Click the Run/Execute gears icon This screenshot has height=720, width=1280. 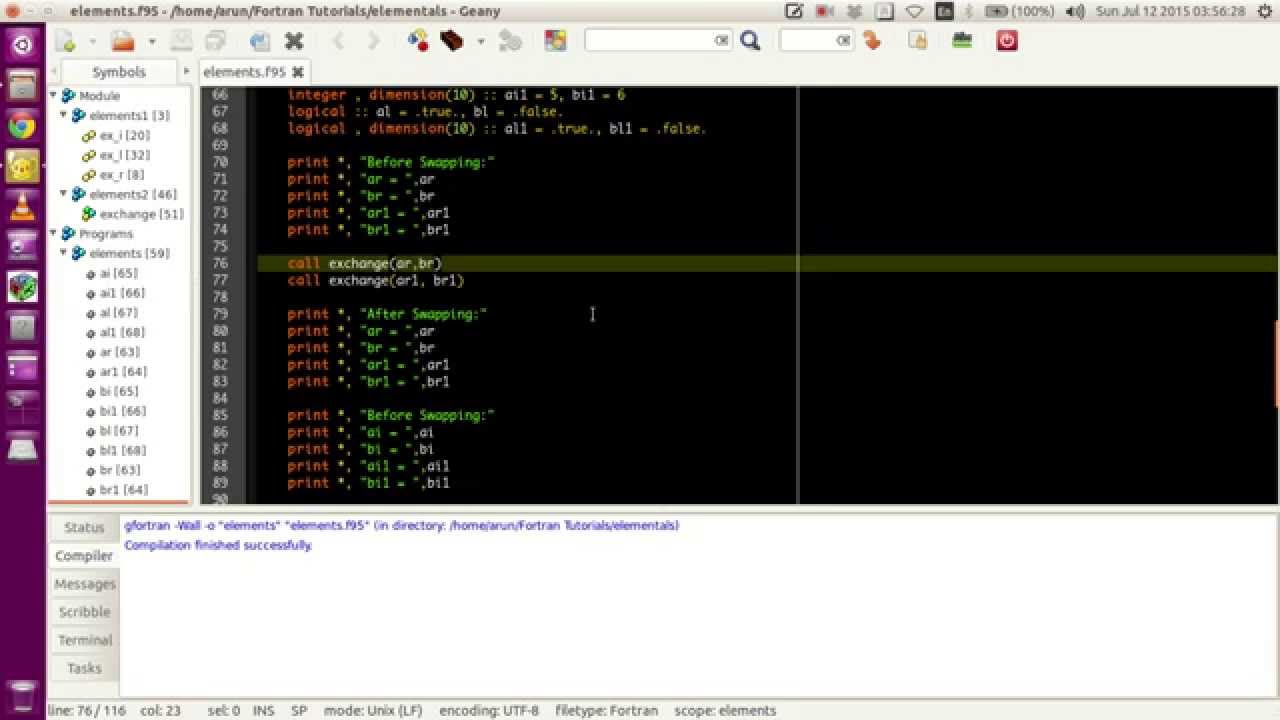click(x=510, y=41)
